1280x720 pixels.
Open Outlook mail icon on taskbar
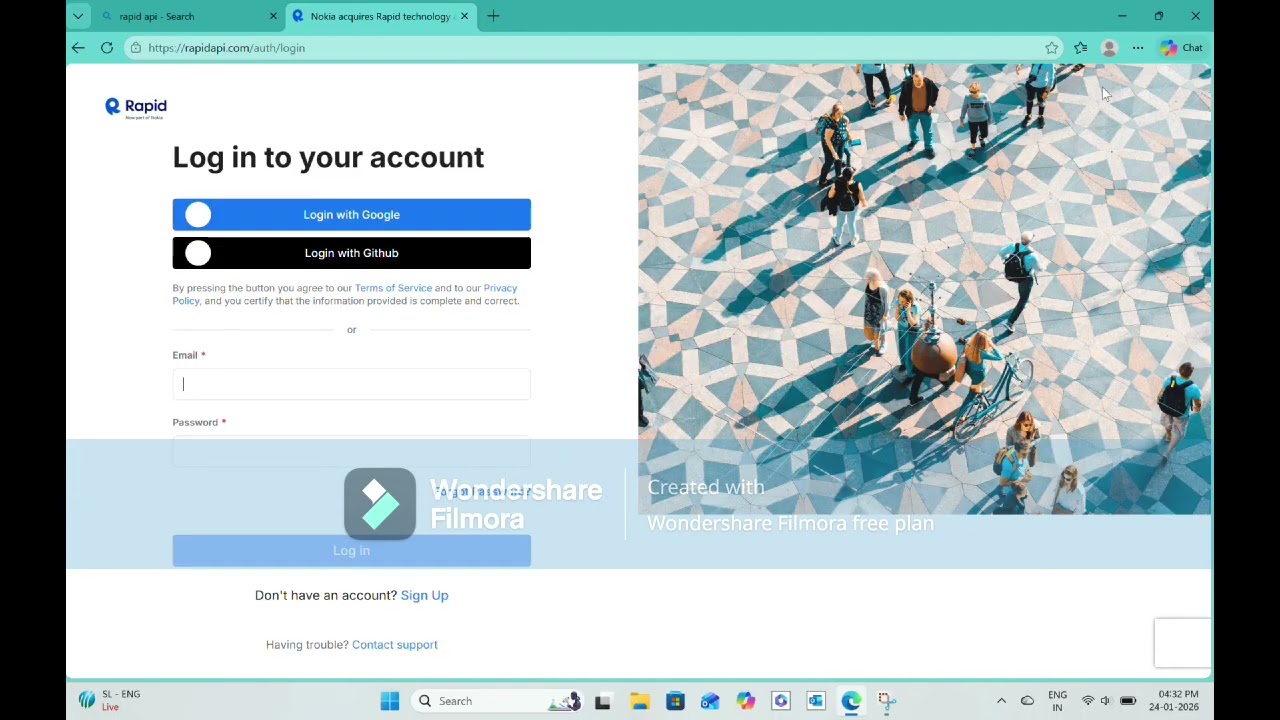710,701
